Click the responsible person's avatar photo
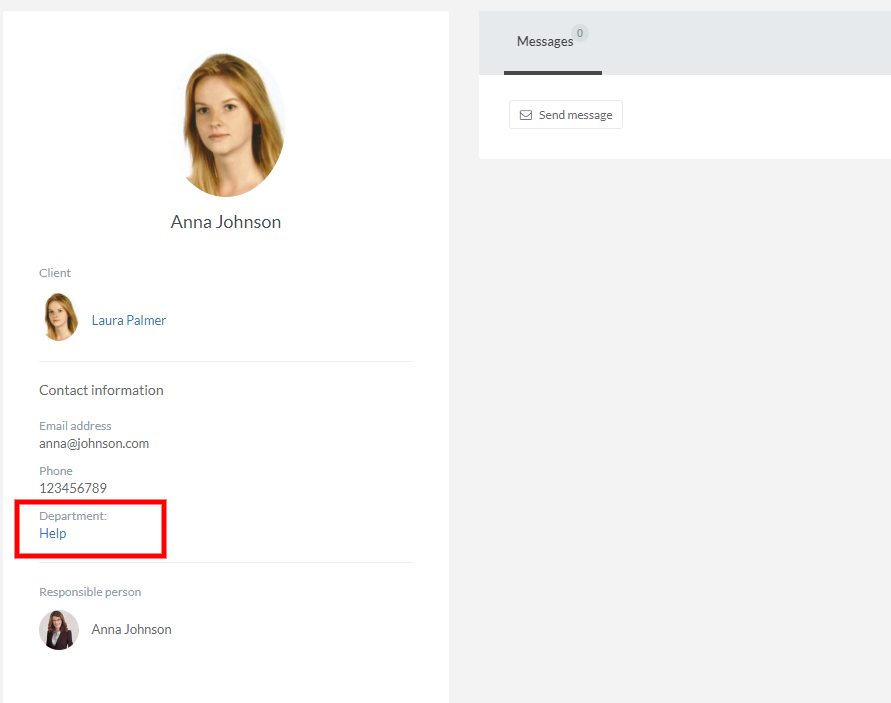Viewport: 891px width, 703px height. (59, 630)
